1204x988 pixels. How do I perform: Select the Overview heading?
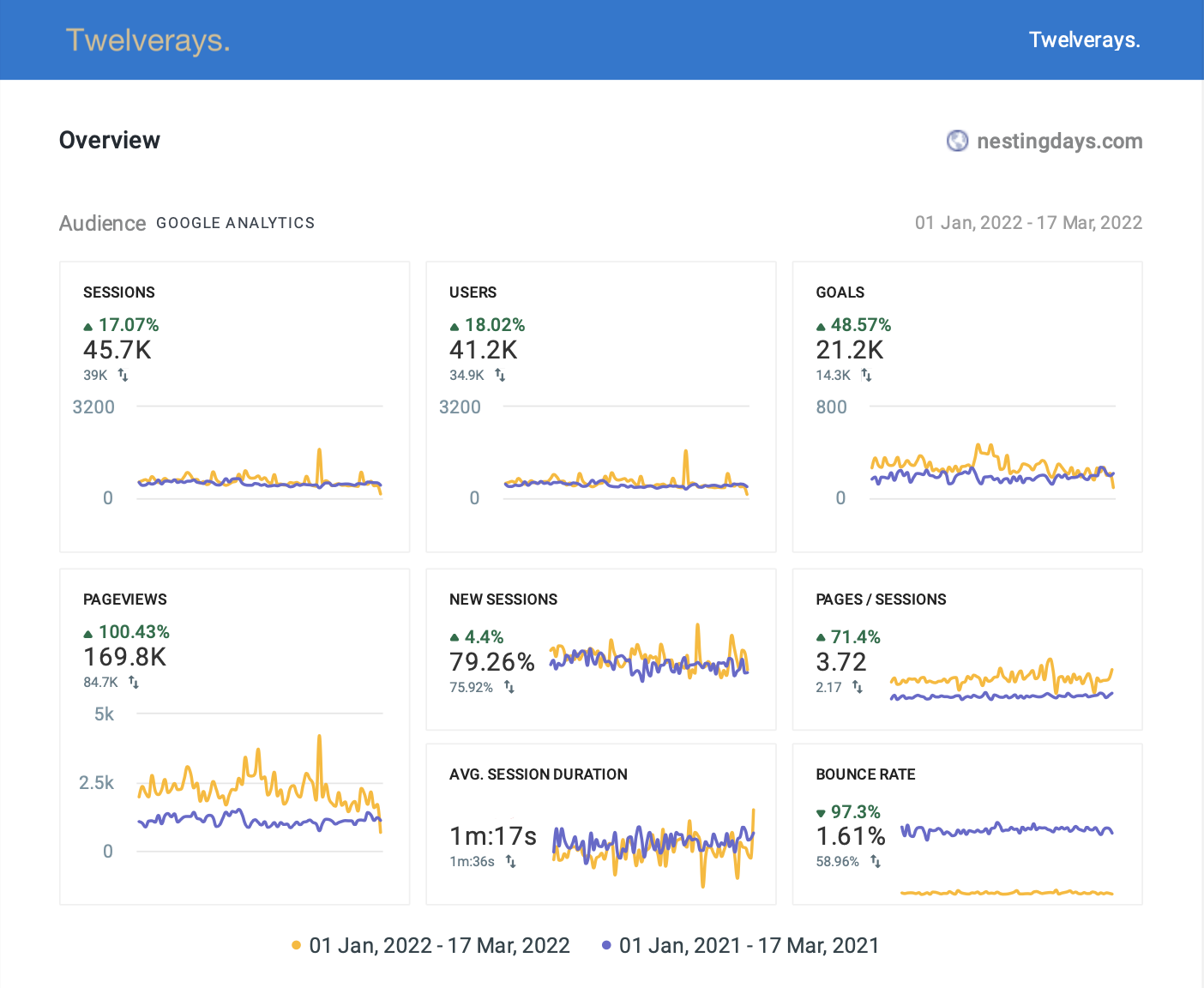click(110, 140)
